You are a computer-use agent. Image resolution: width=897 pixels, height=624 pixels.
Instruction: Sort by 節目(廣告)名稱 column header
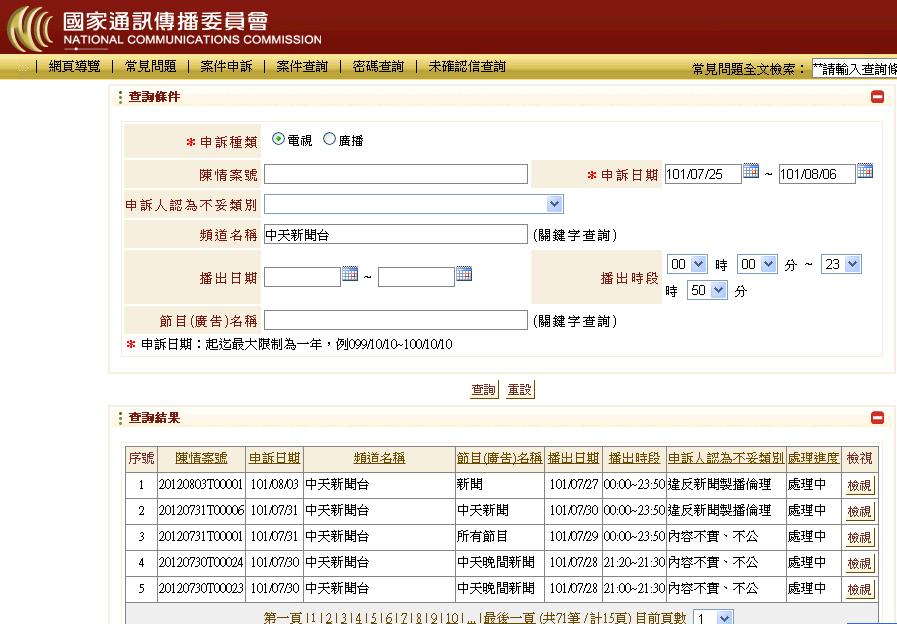coord(499,458)
